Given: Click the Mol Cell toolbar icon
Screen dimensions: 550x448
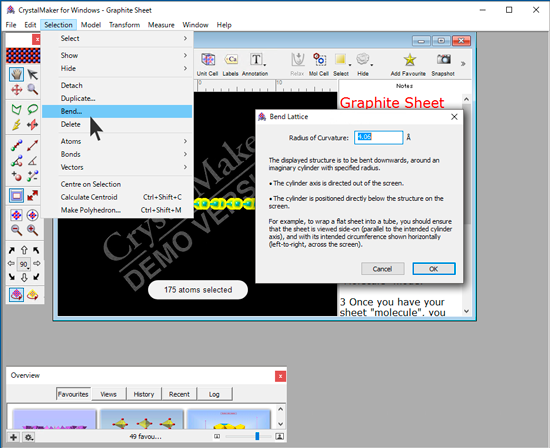Looking at the screenshot, I should click(318, 64).
